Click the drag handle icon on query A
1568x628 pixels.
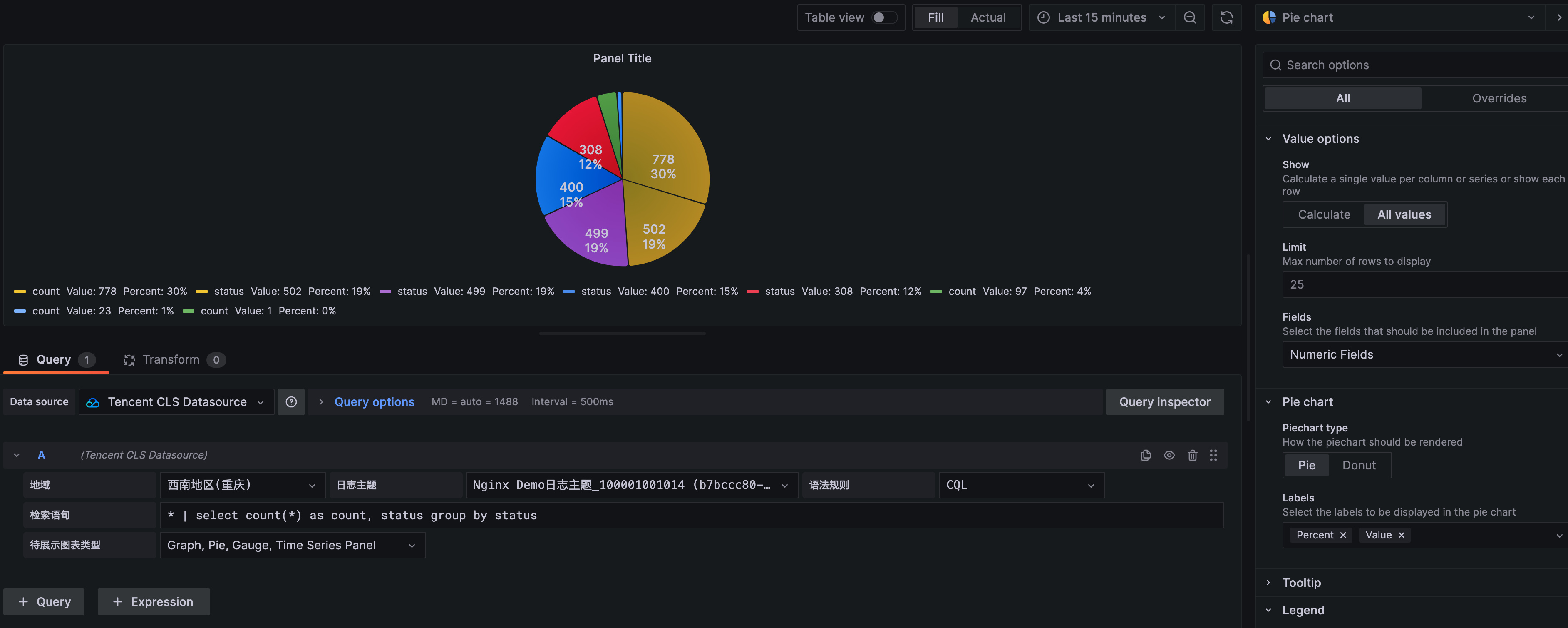(1213, 455)
